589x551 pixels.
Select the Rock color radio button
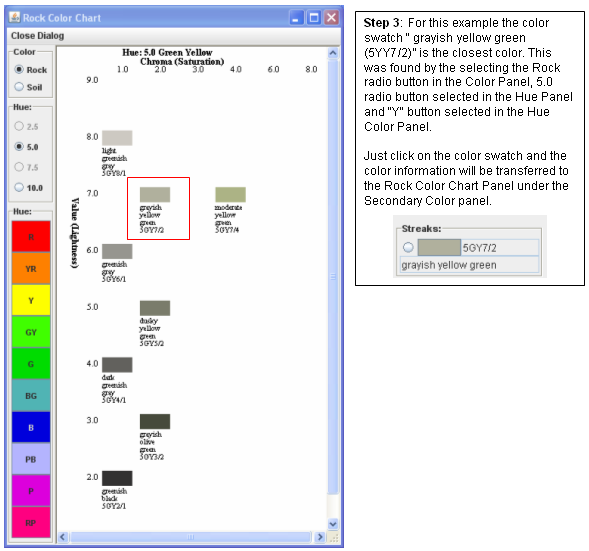pyautogui.click(x=19, y=69)
